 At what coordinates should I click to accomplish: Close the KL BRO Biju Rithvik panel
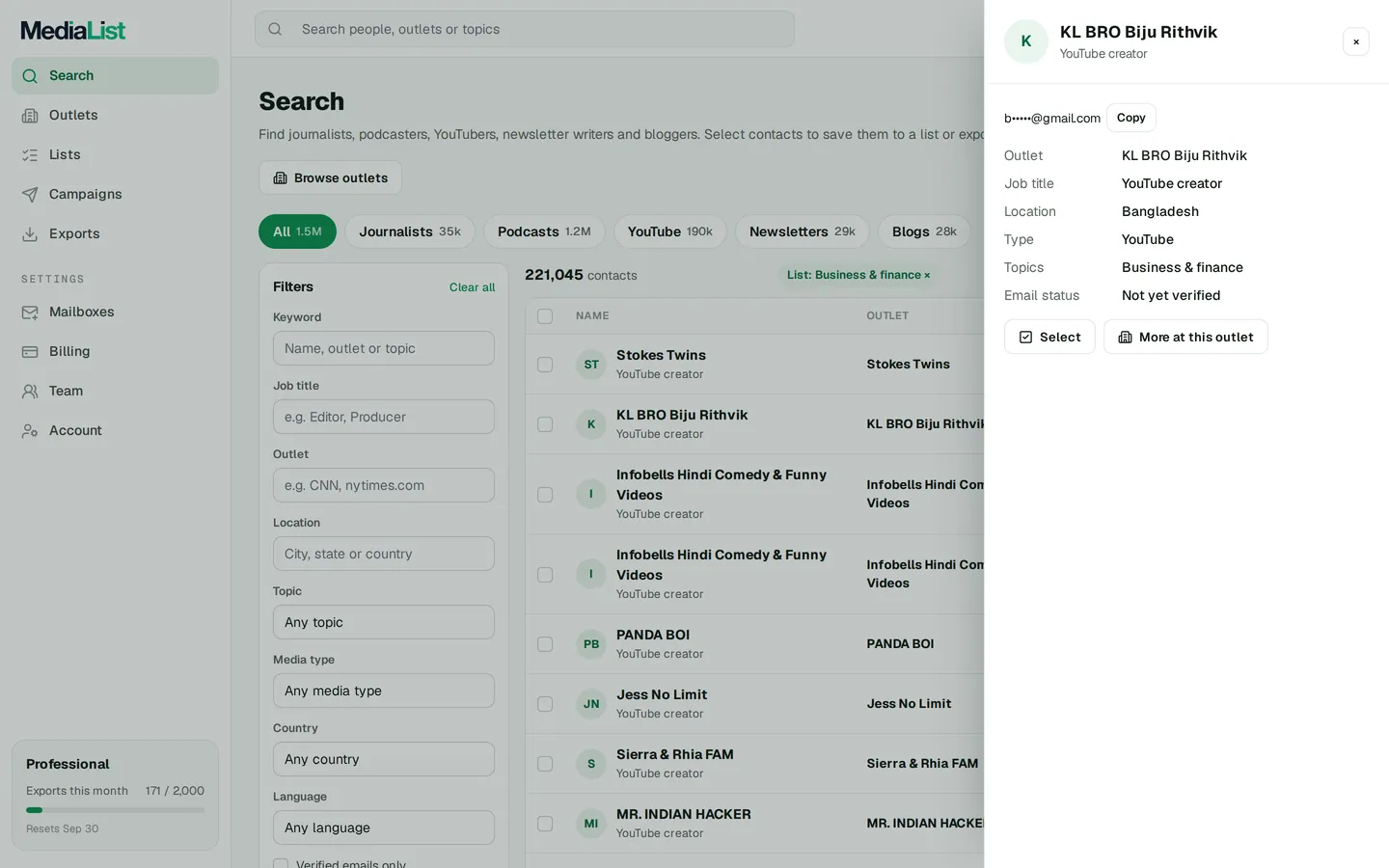point(1356,41)
